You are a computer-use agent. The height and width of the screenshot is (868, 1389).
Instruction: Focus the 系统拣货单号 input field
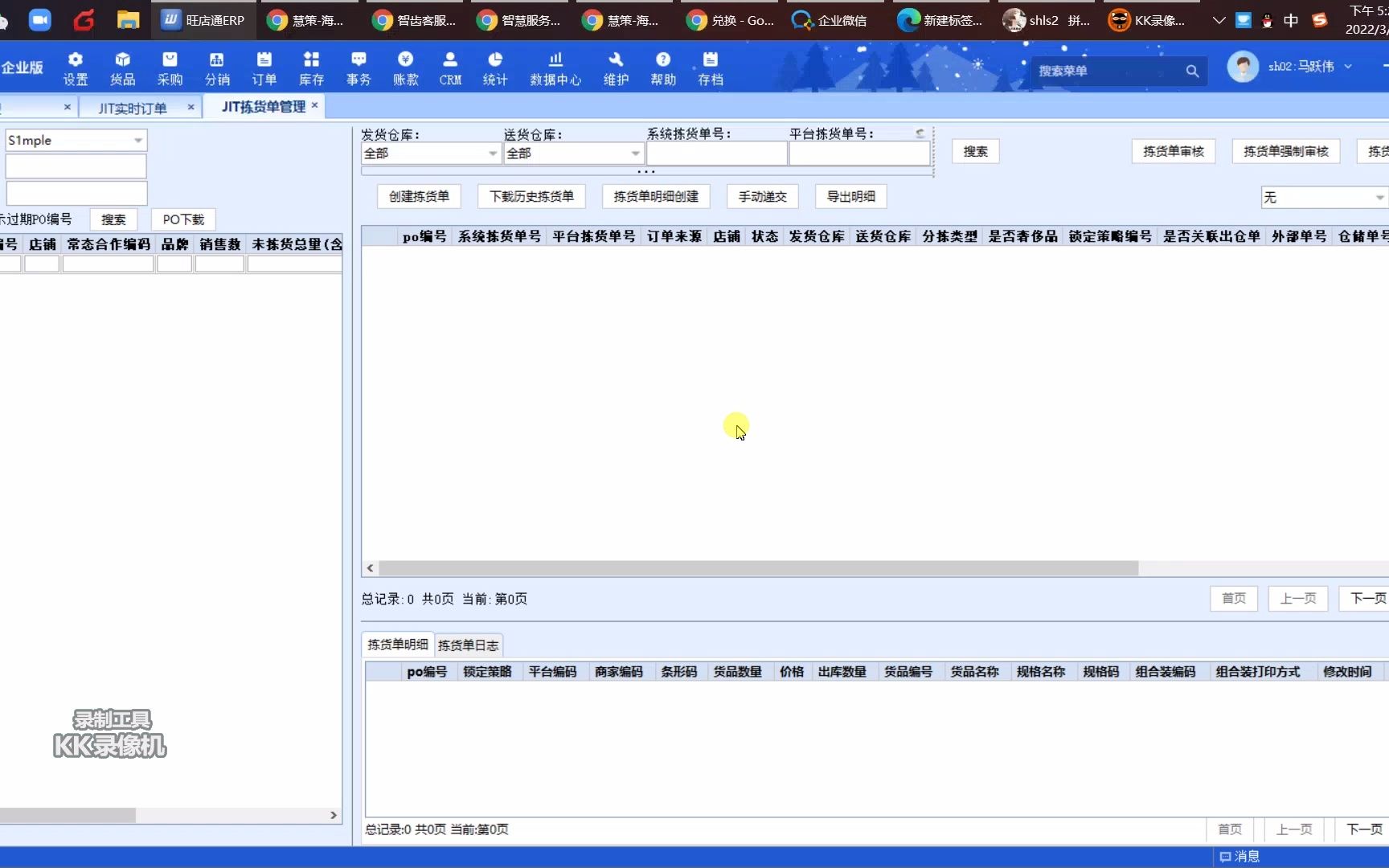(x=717, y=154)
